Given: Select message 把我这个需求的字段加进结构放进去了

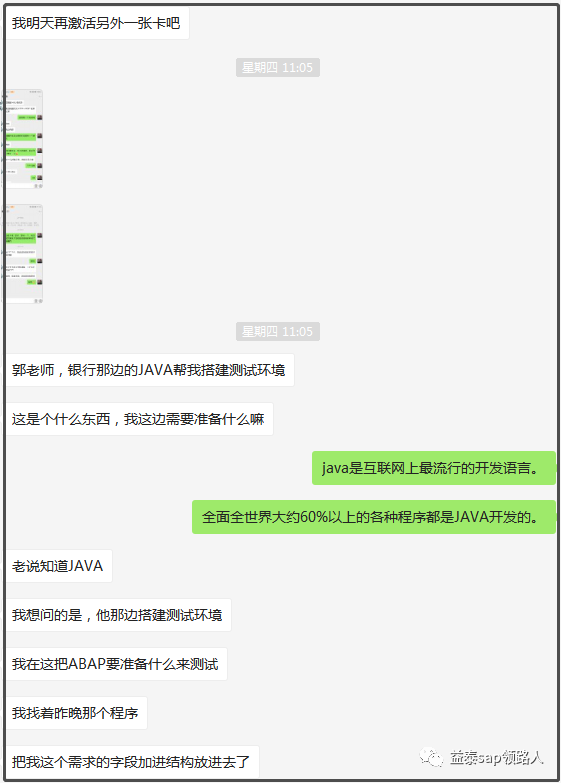Looking at the screenshot, I should pos(132,762).
